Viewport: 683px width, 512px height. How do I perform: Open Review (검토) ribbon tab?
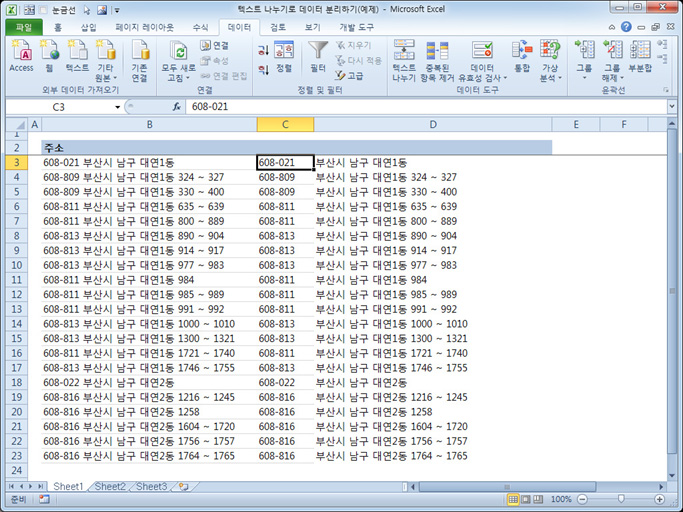point(278,27)
